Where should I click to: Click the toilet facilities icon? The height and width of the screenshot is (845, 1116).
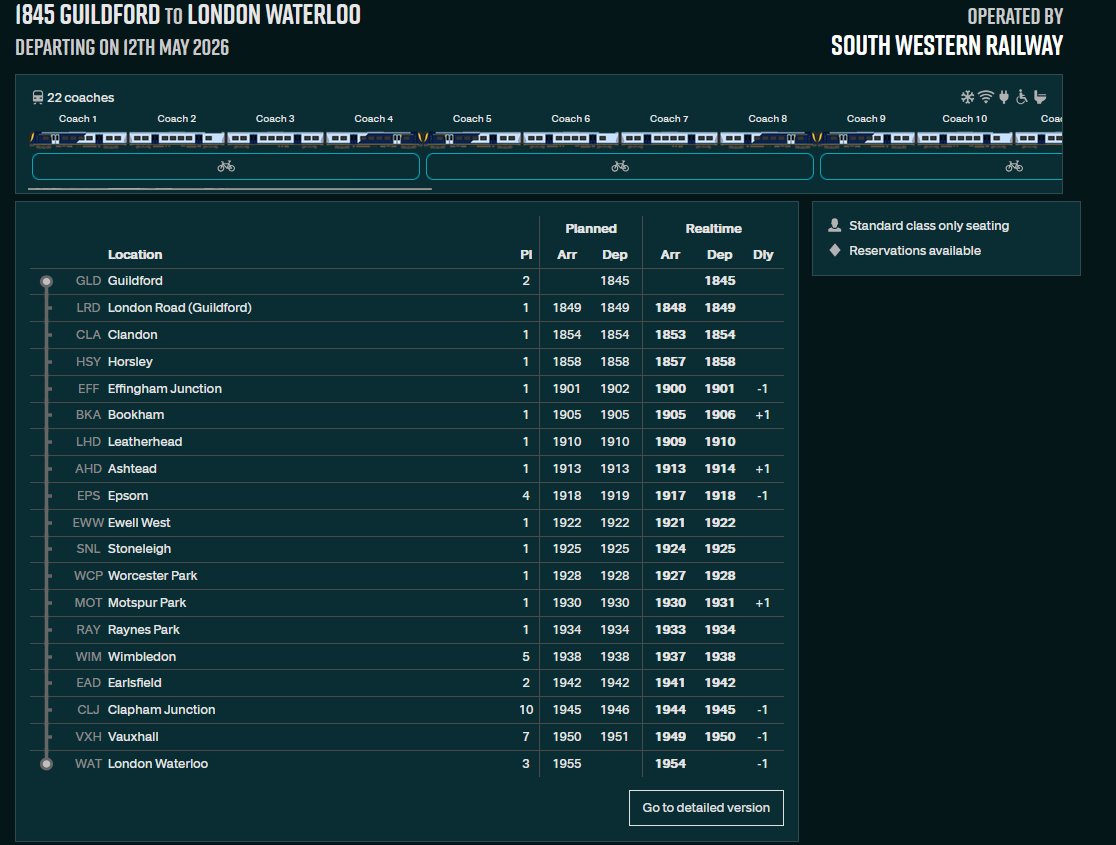tap(1041, 97)
